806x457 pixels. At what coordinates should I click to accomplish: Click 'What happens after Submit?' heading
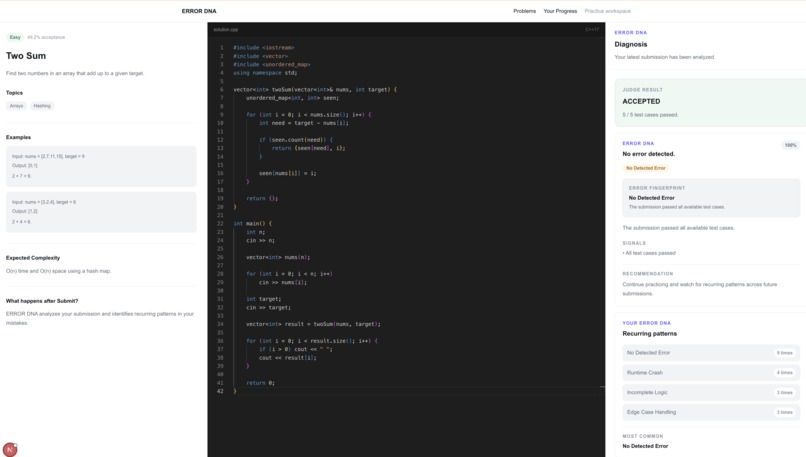(42, 301)
